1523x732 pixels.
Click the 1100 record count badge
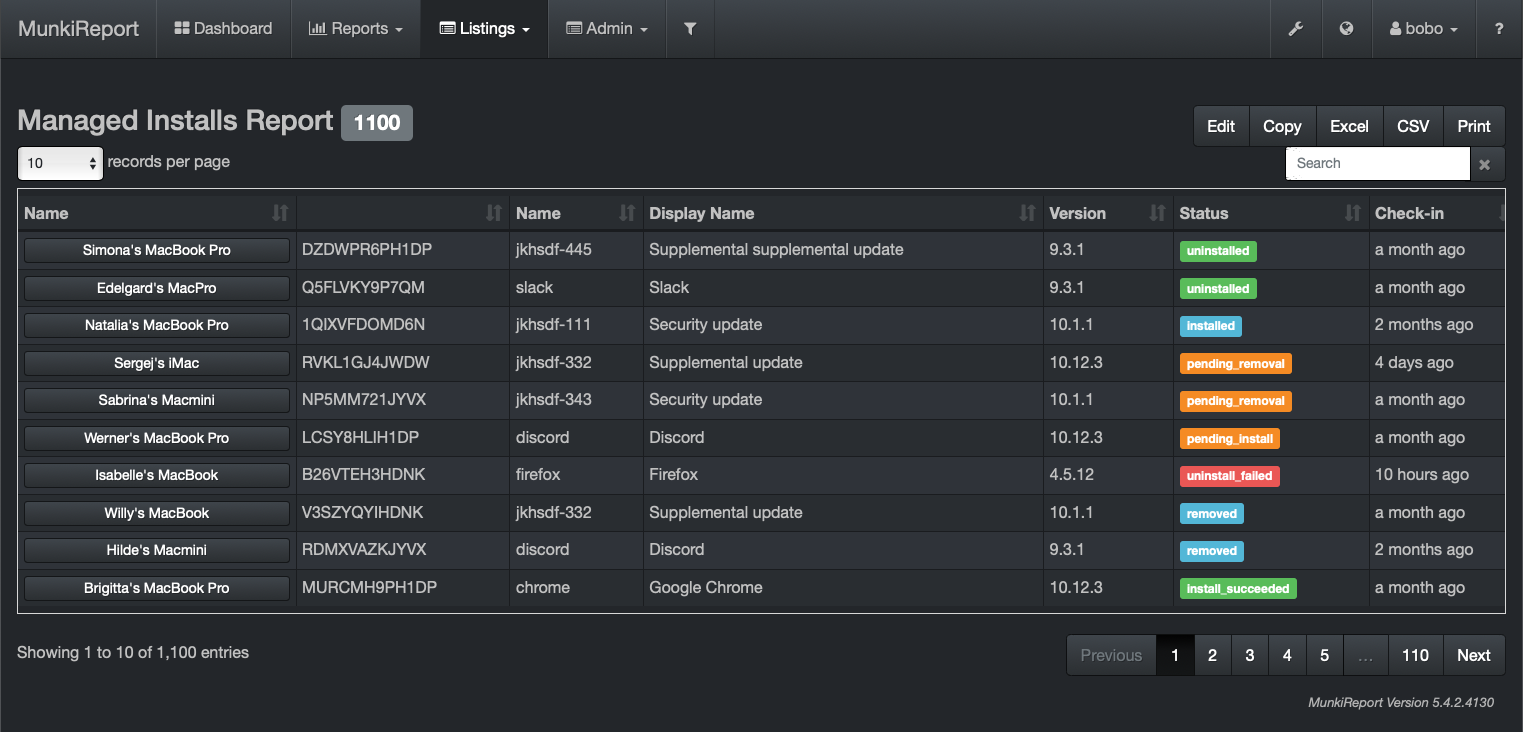pos(377,123)
